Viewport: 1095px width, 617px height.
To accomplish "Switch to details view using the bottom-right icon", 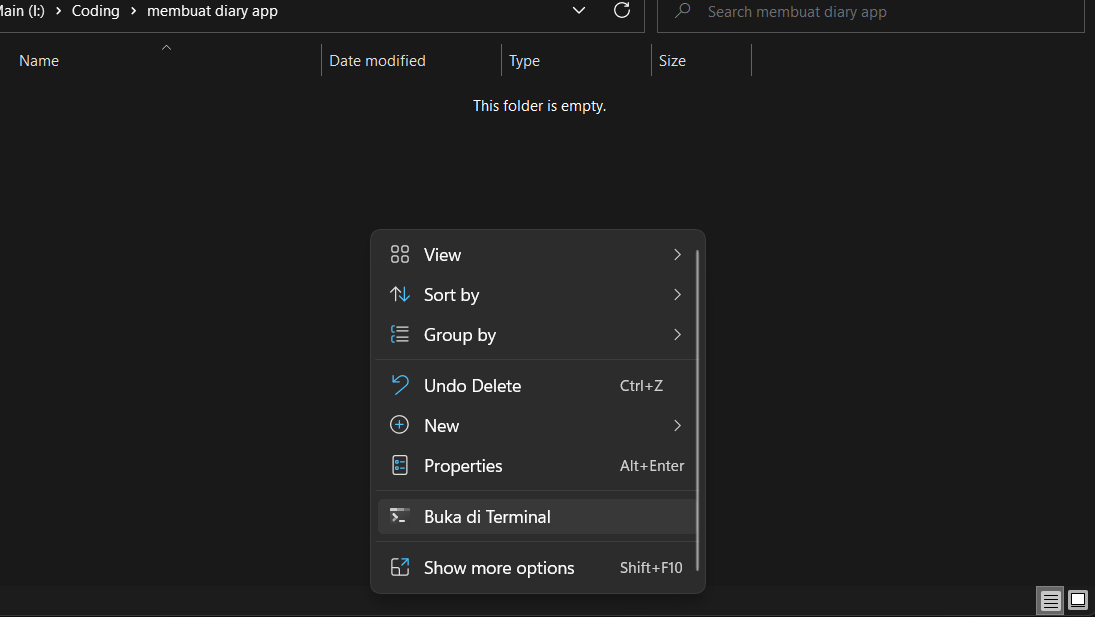I will coord(1050,600).
